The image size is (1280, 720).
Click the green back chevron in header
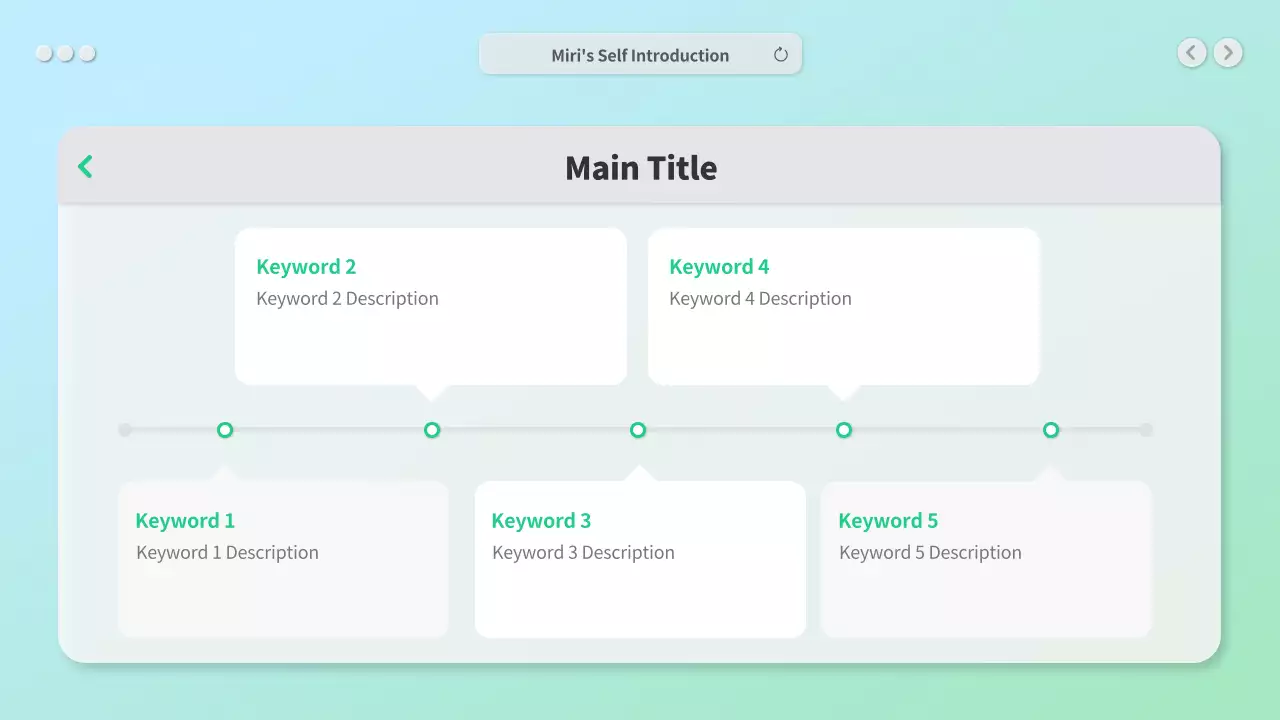click(x=86, y=167)
